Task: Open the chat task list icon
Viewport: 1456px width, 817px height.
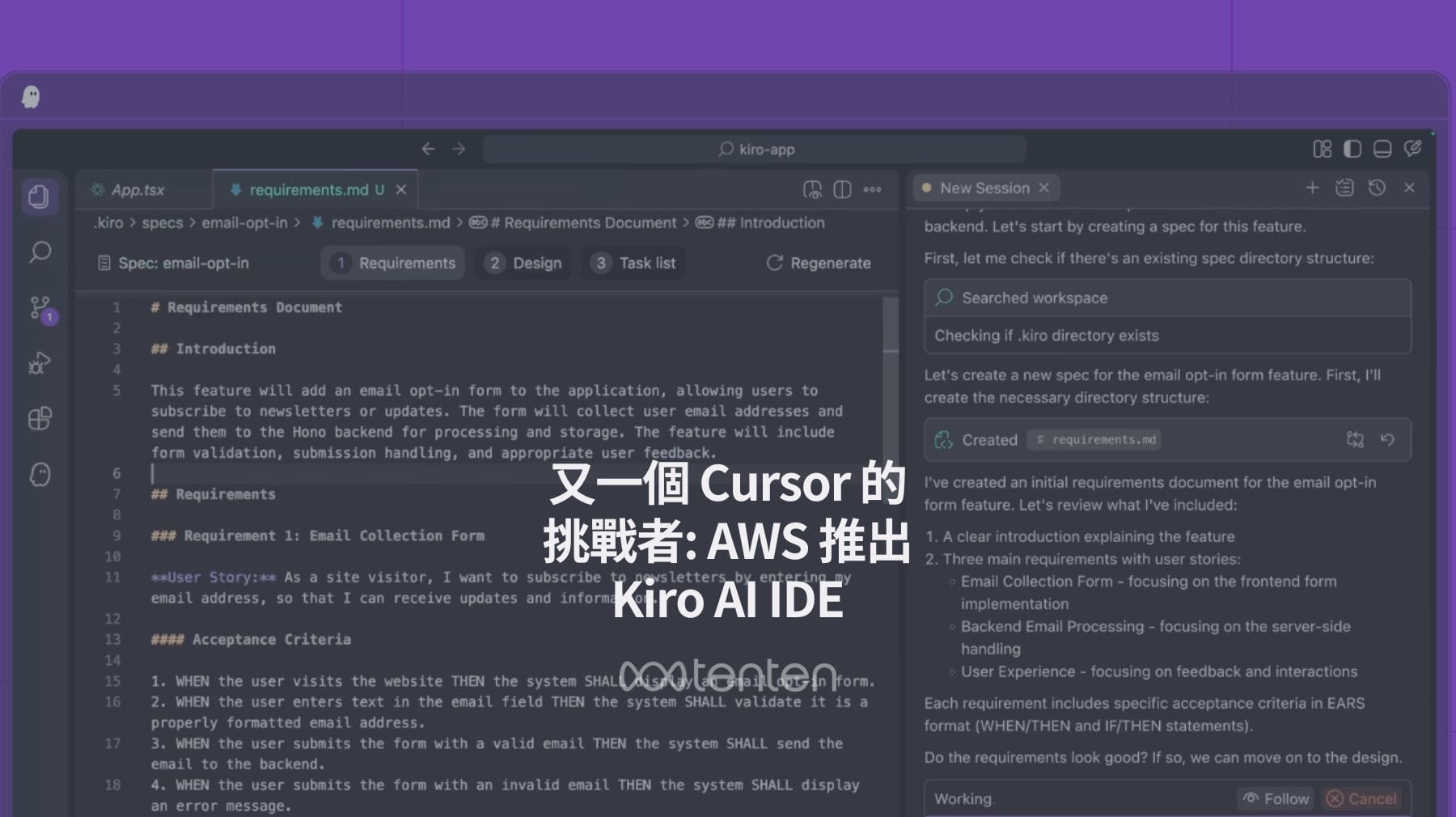Action: 1344,188
